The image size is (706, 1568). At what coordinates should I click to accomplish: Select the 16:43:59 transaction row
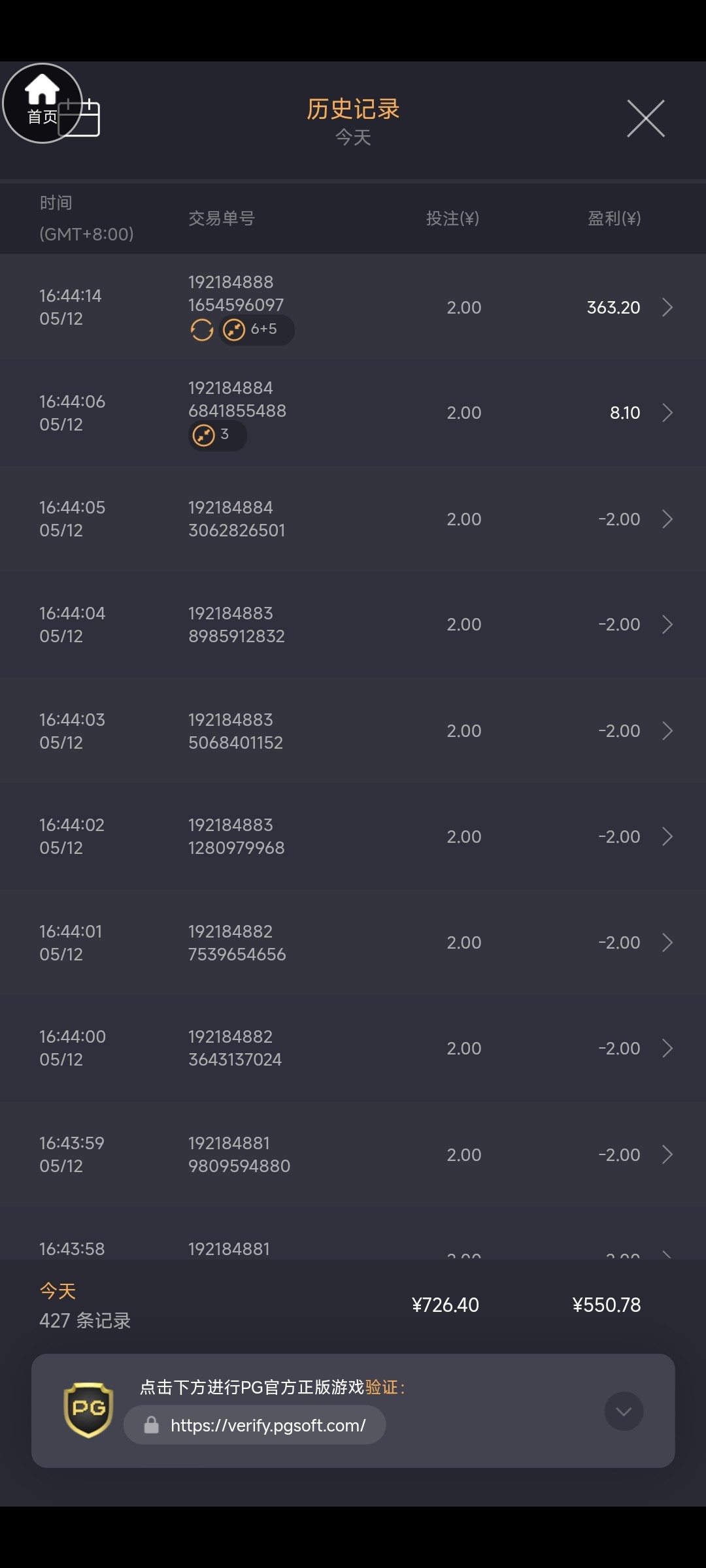click(x=353, y=1154)
